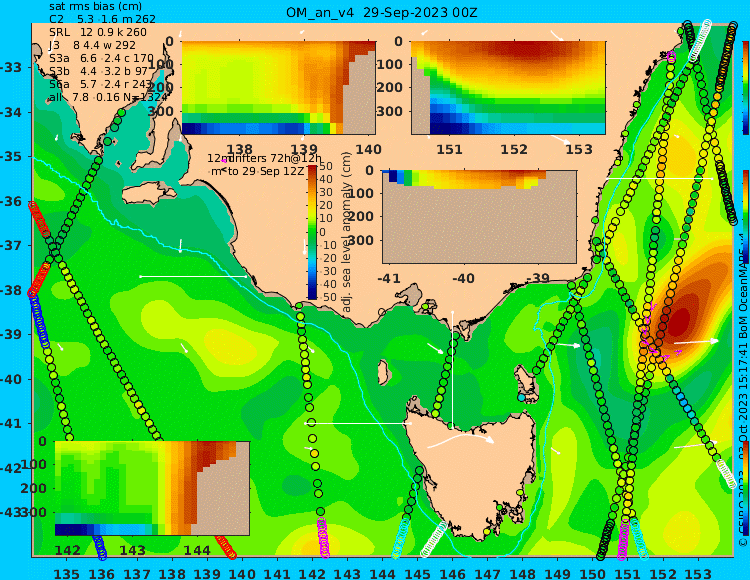Click the longitude tick label 146

coord(452,573)
